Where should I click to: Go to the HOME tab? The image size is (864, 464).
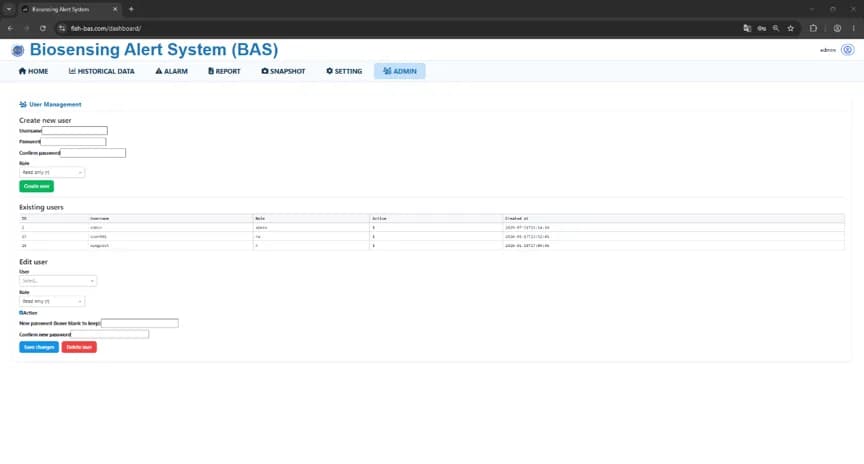[x=33, y=71]
